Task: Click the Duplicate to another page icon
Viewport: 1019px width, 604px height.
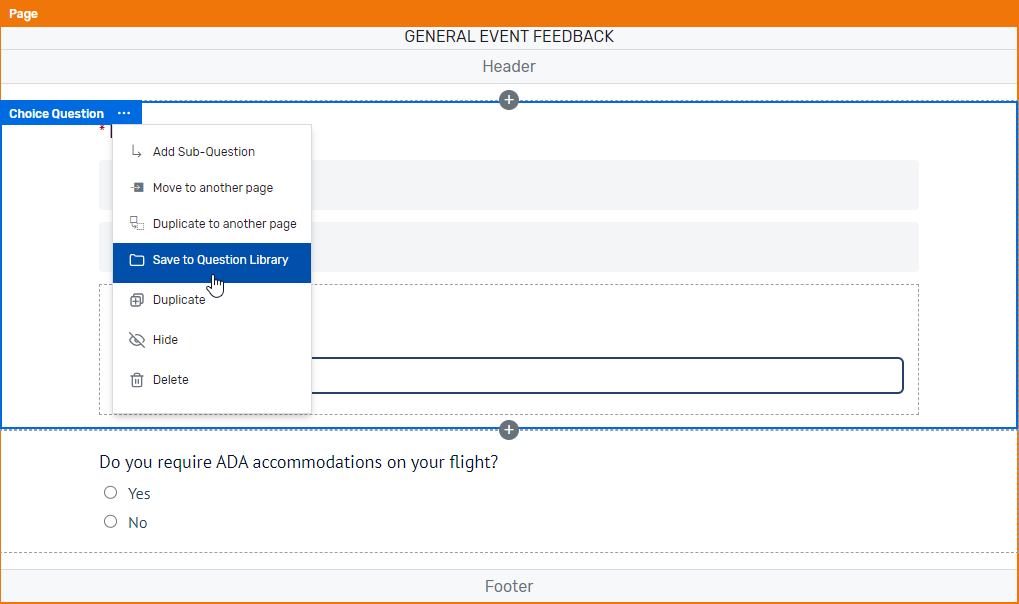Action: coord(137,224)
